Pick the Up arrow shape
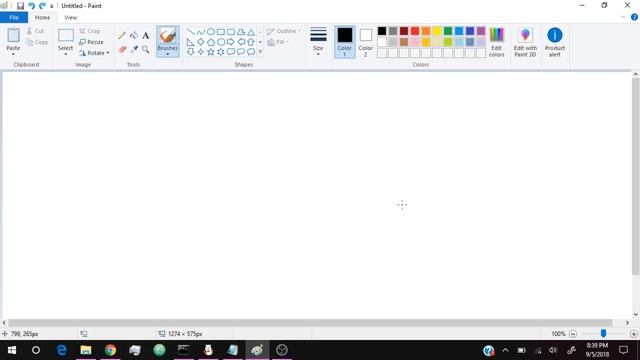The width and height of the screenshot is (640, 360). point(251,42)
